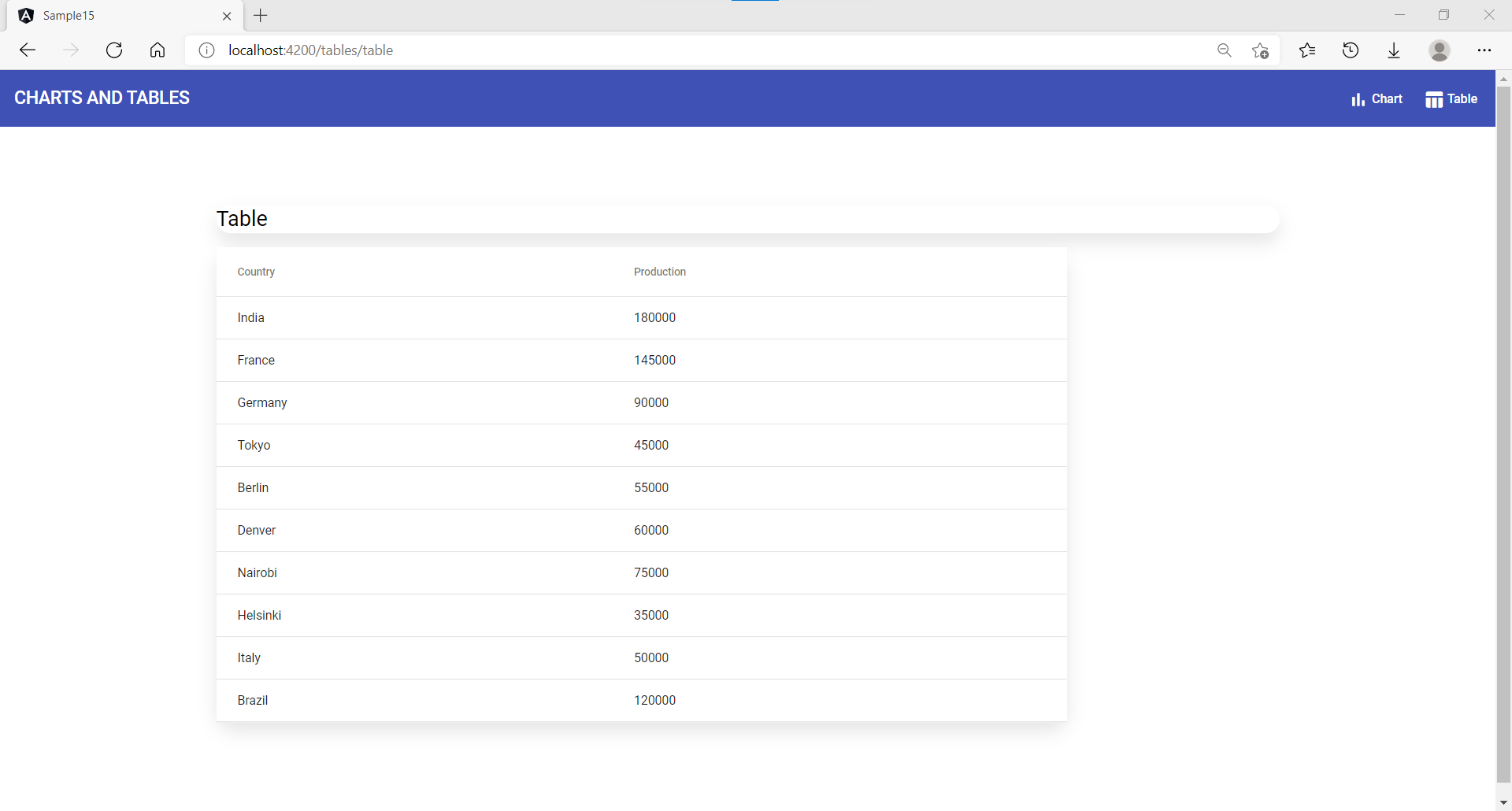This screenshot has height=811, width=1512.
Task: Open the browser settings three-dot menu
Action: [1486, 50]
